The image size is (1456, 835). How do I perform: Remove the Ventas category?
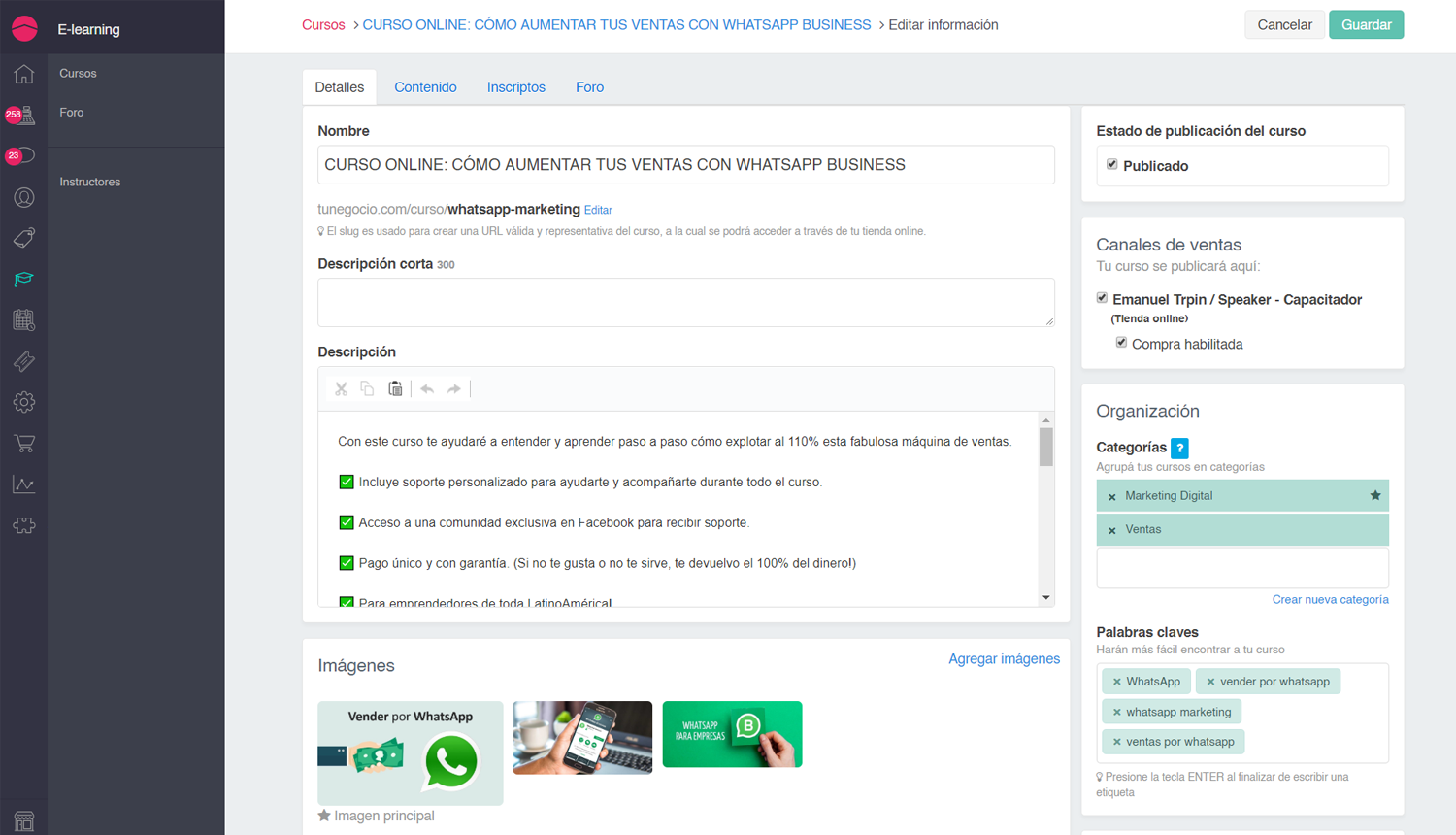(1112, 530)
